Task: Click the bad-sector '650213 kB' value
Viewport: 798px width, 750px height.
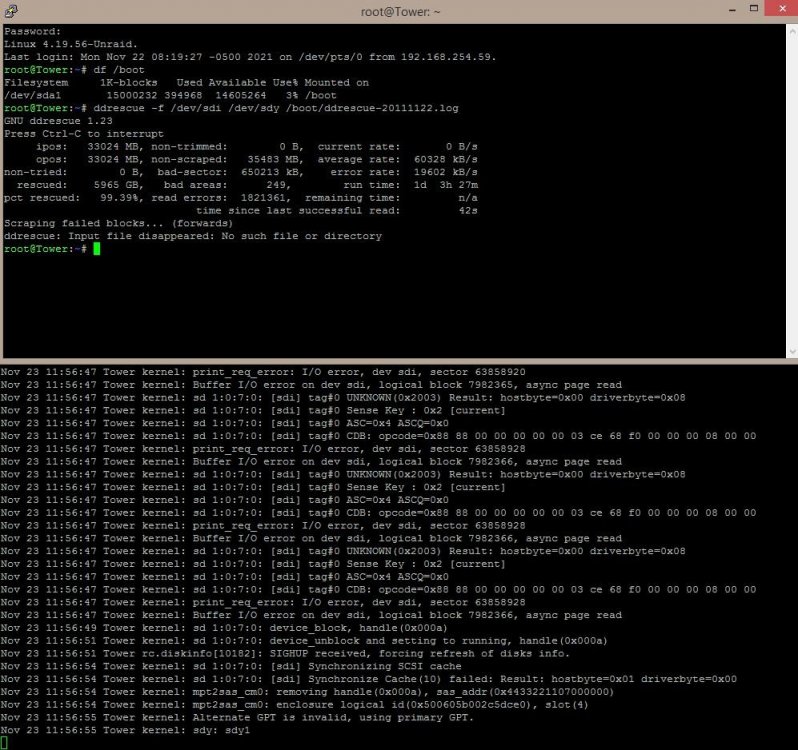Action: [x=269, y=172]
